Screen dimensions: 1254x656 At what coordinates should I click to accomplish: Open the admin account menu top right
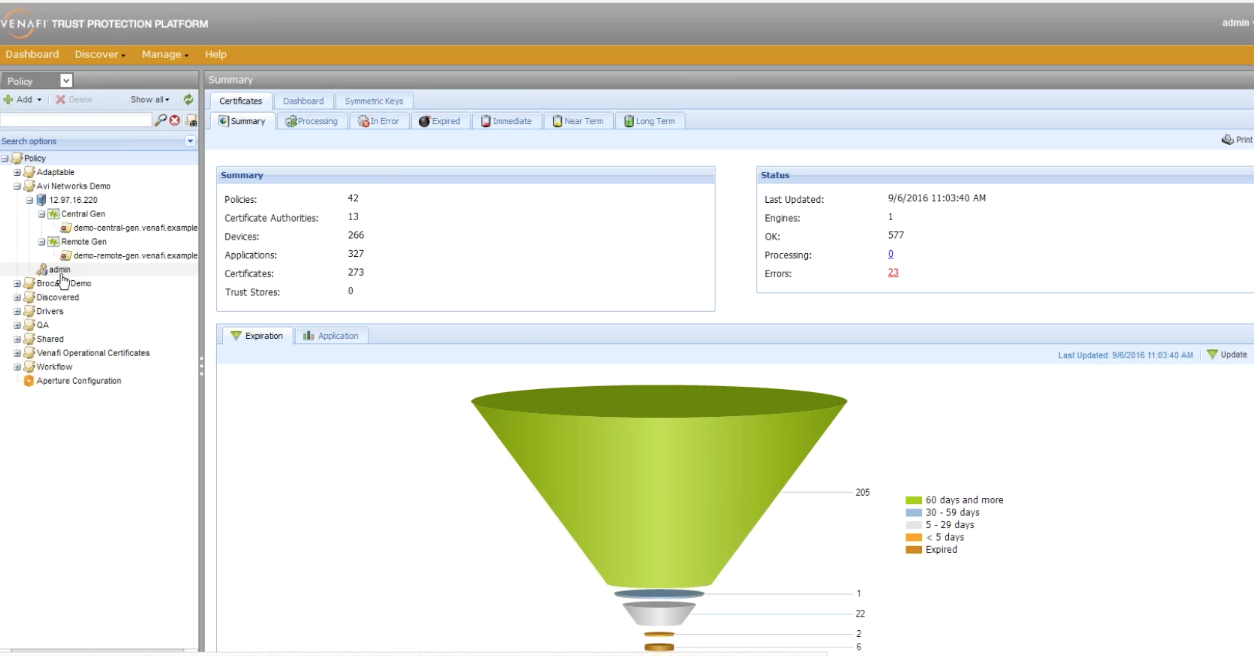pos(1237,23)
